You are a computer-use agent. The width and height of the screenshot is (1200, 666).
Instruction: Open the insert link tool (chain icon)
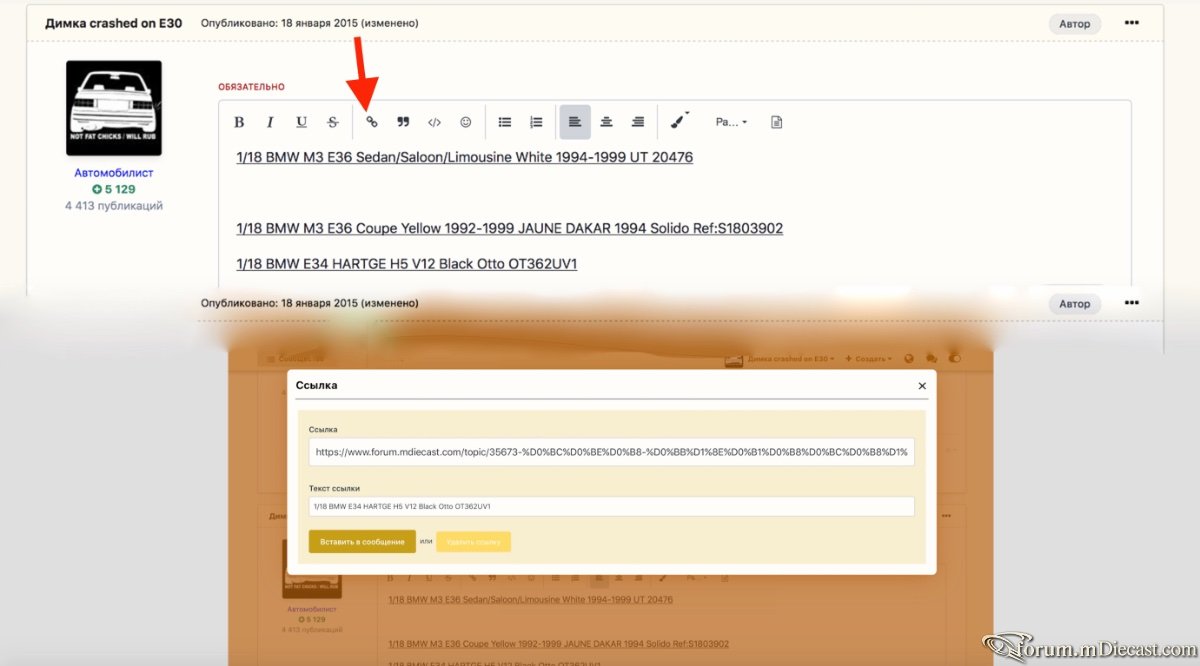[x=372, y=122]
